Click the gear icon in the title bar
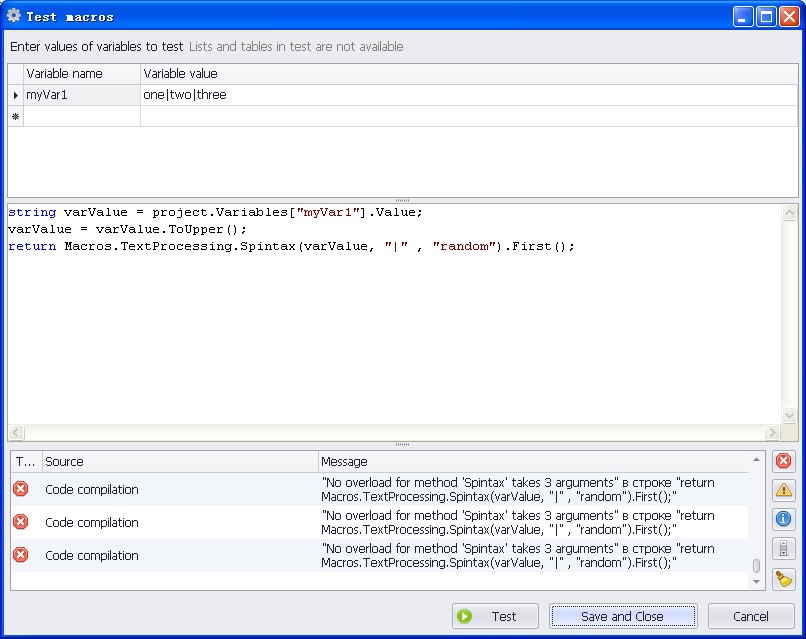The image size is (806, 639). pyautogui.click(x=14, y=16)
